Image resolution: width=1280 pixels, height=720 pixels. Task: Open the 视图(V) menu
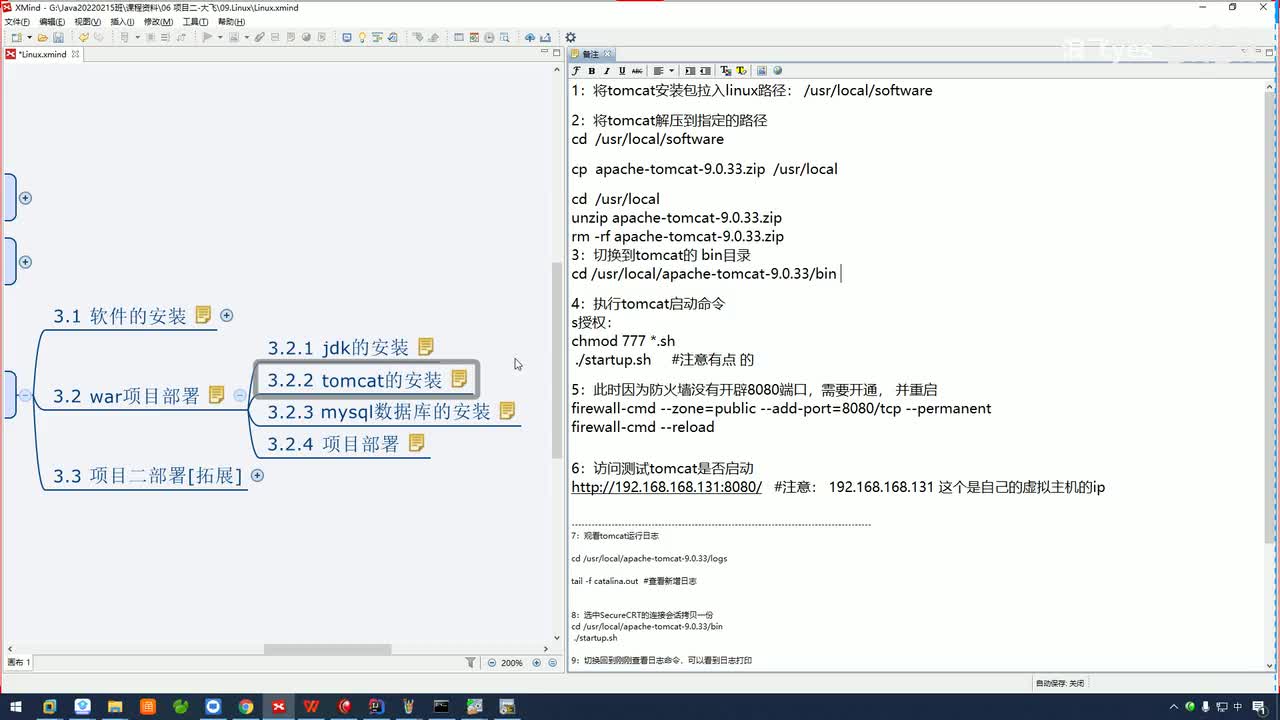coord(88,21)
